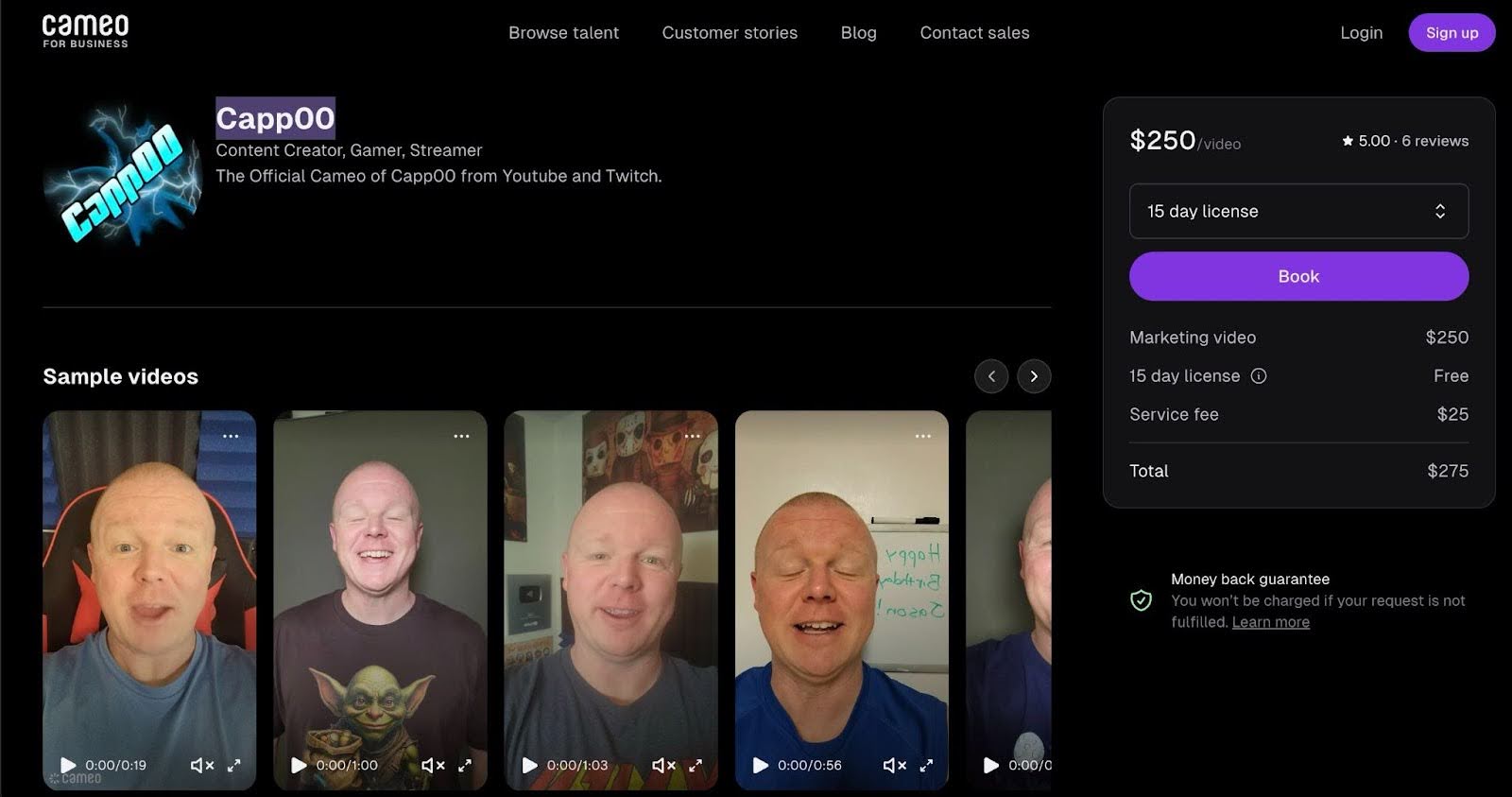1512x797 pixels.
Task: Open the Blog page
Action: 858,32
